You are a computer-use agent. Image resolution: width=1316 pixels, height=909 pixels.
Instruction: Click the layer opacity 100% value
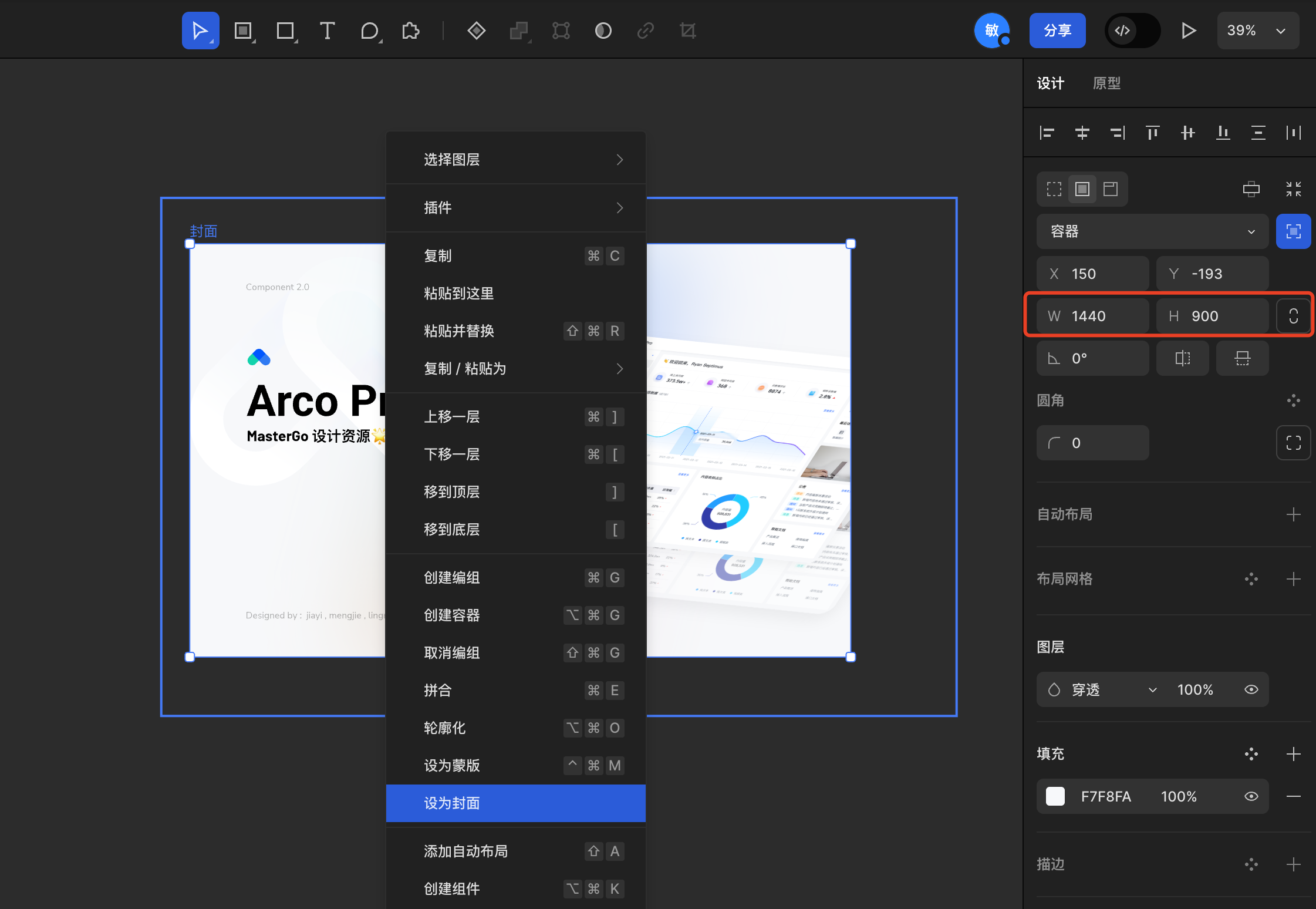pos(1195,689)
